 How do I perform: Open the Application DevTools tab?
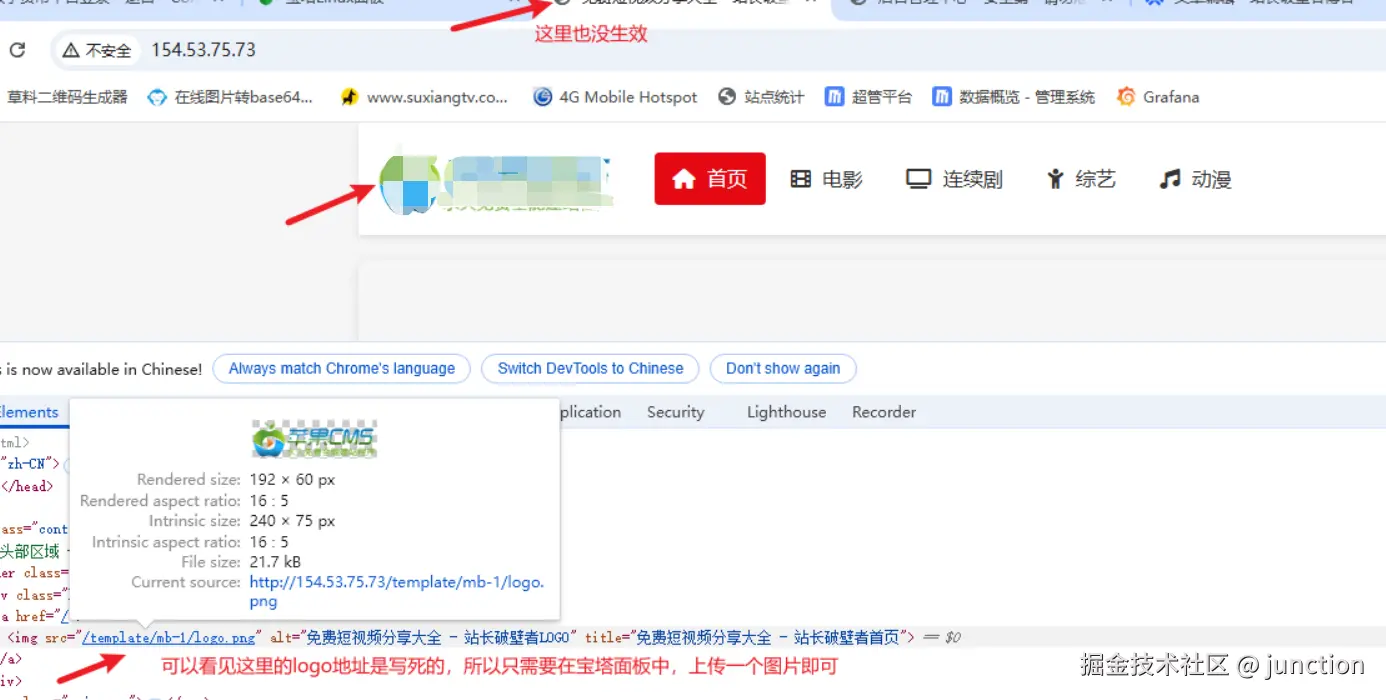click(x=590, y=412)
